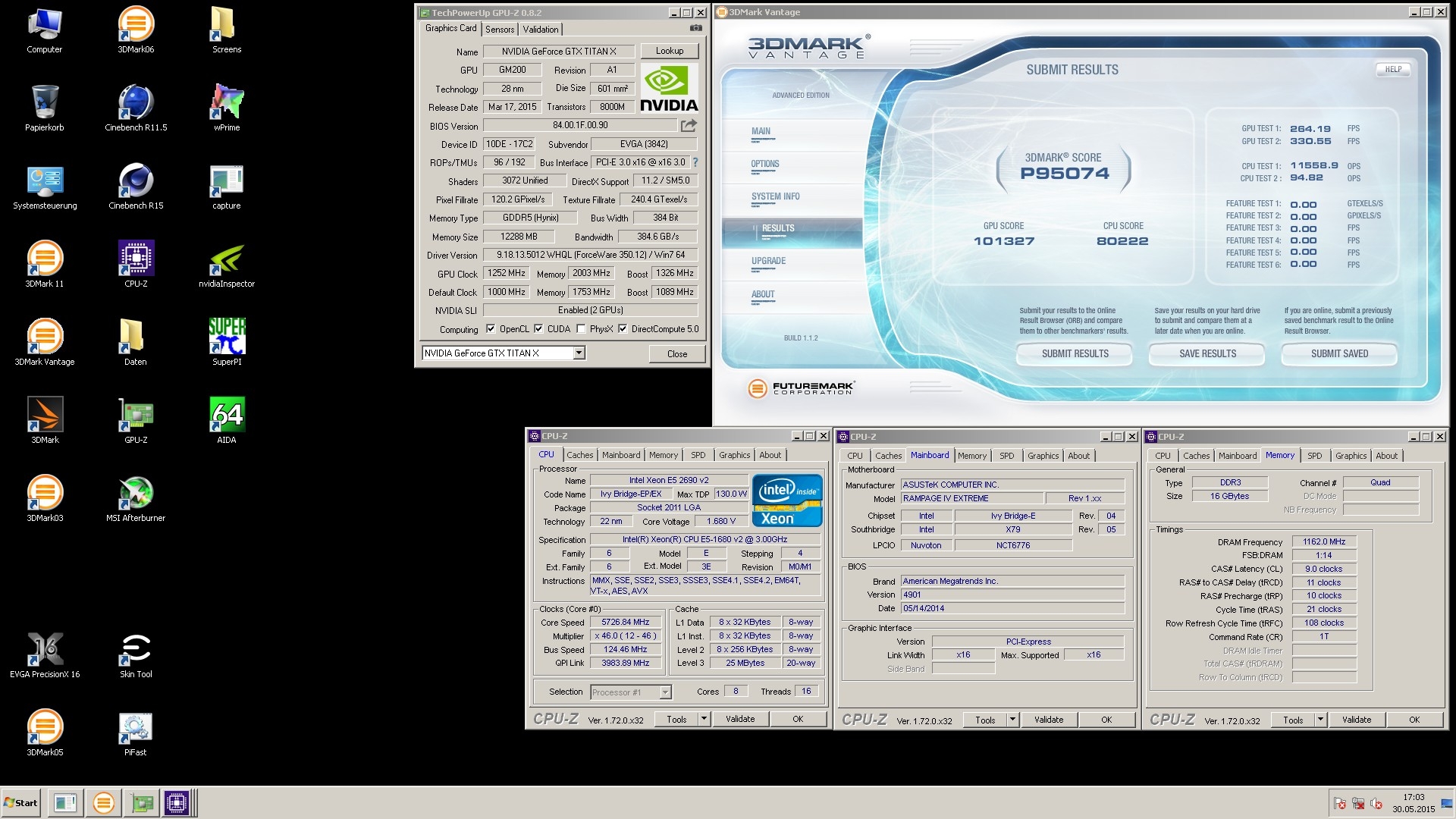Open Graphics tab in rightmost CPU-Z window
The width and height of the screenshot is (1456, 819).
[x=1351, y=456]
